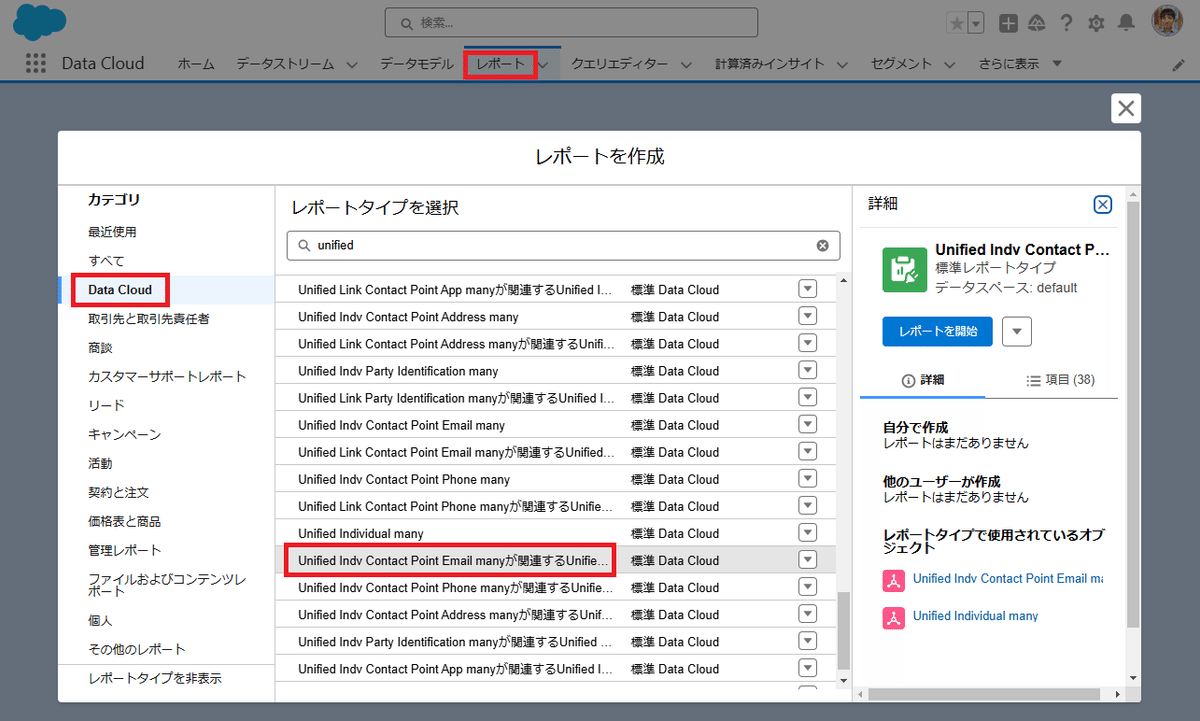Image resolution: width=1200 pixels, height=721 pixels.
Task: Go to the ホーム tab
Action: click(x=196, y=64)
